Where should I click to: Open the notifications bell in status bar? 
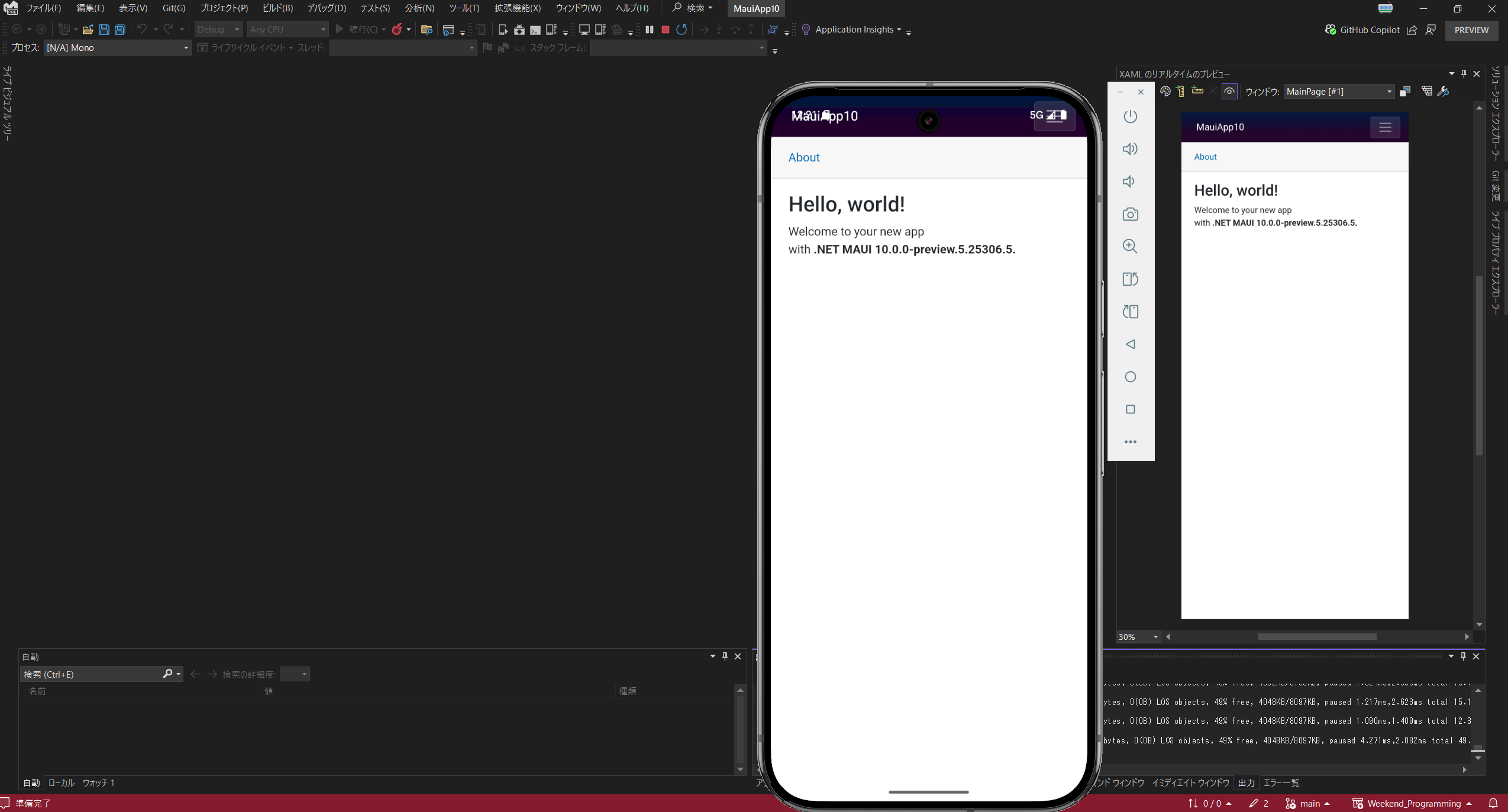[x=1493, y=803]
